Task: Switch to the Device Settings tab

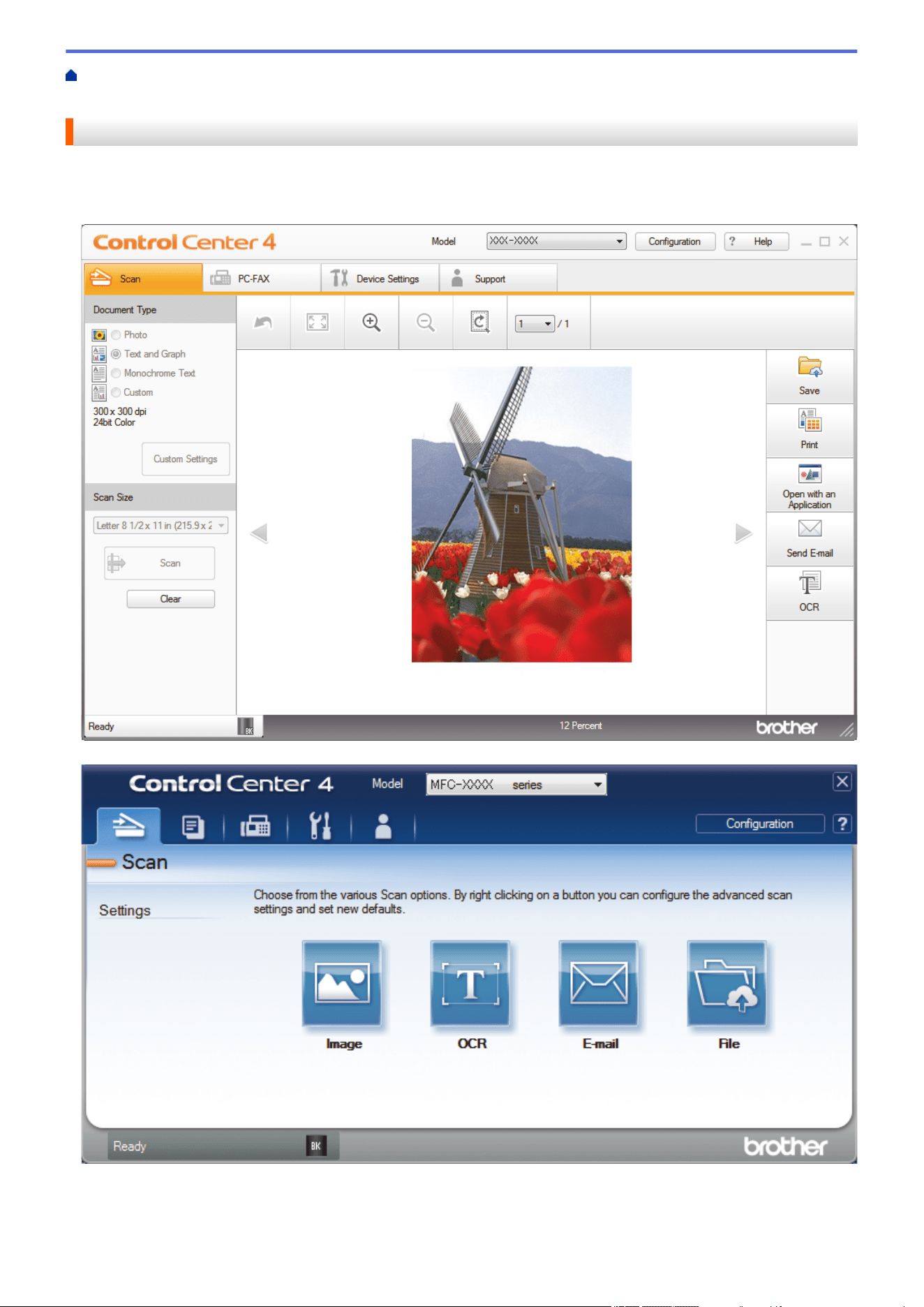Action: pyautogui.click(x=380, y=279)
